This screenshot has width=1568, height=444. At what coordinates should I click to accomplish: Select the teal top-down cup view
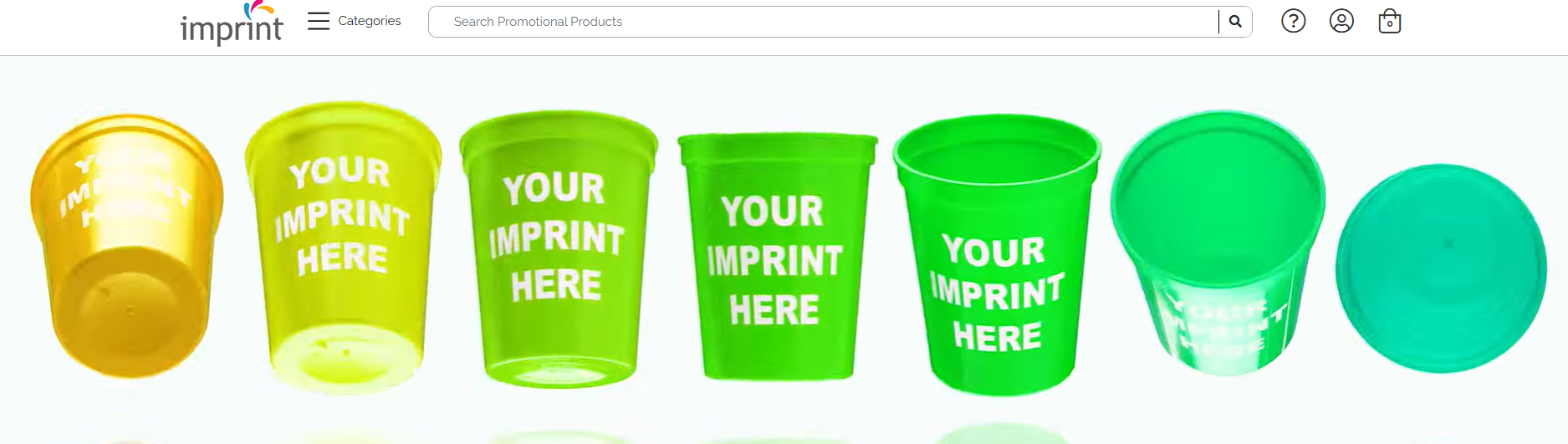click(1442, 268)
